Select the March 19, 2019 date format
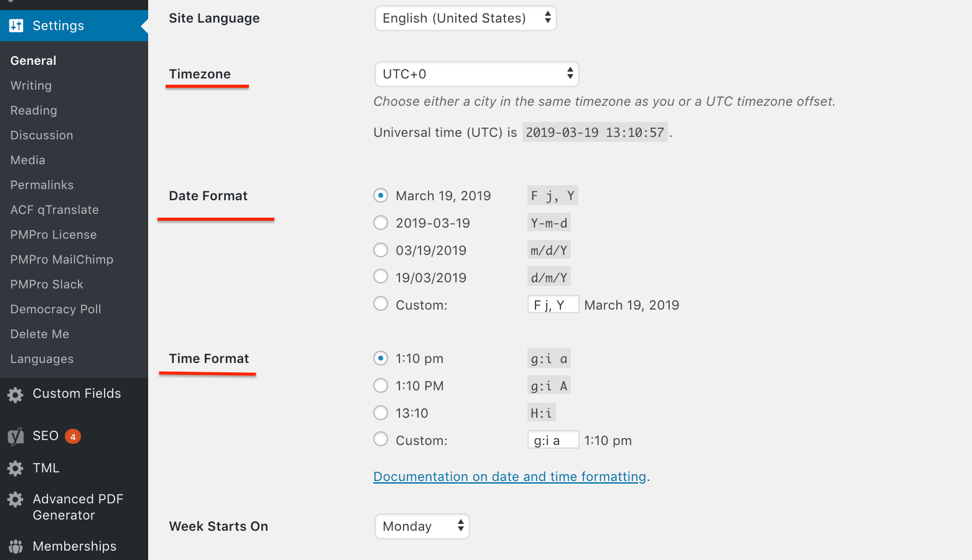 [381, 195]
